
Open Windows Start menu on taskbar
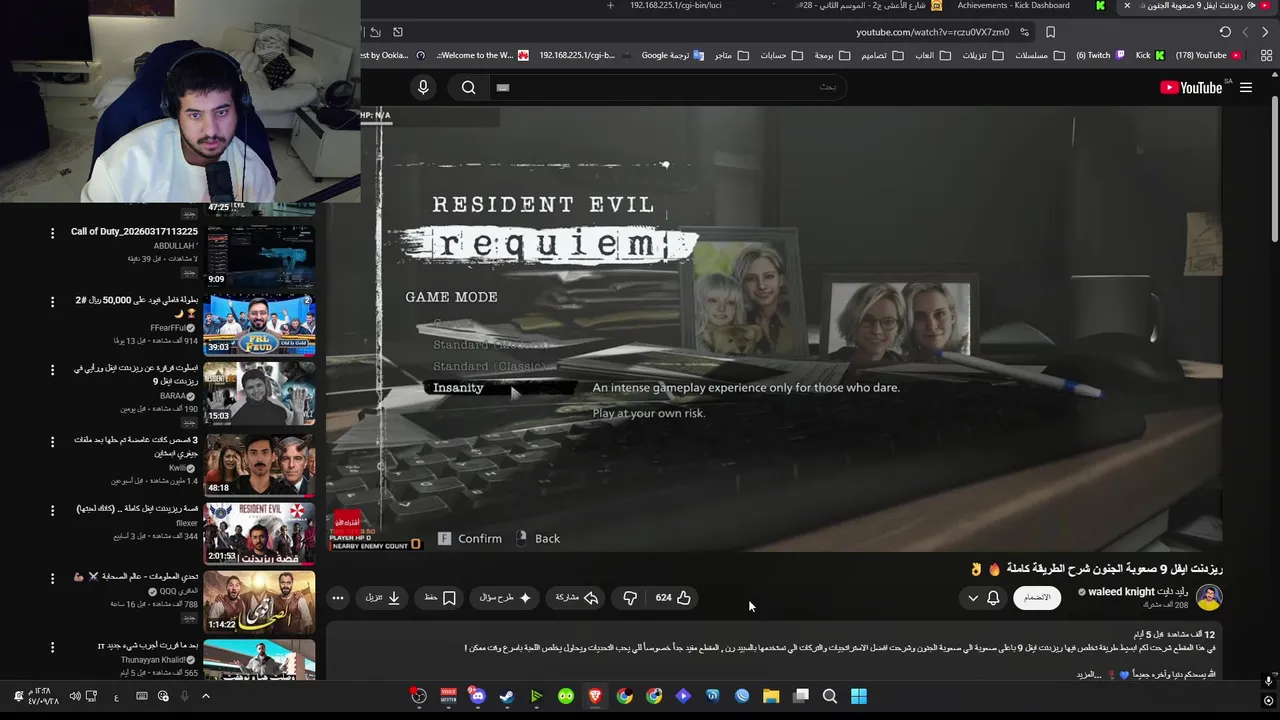pos(859,696)
